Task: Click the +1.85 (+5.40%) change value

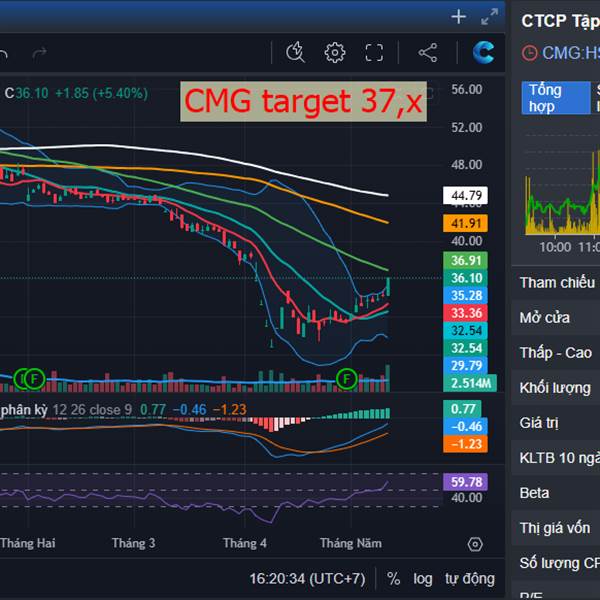Action: coord(102,93)
